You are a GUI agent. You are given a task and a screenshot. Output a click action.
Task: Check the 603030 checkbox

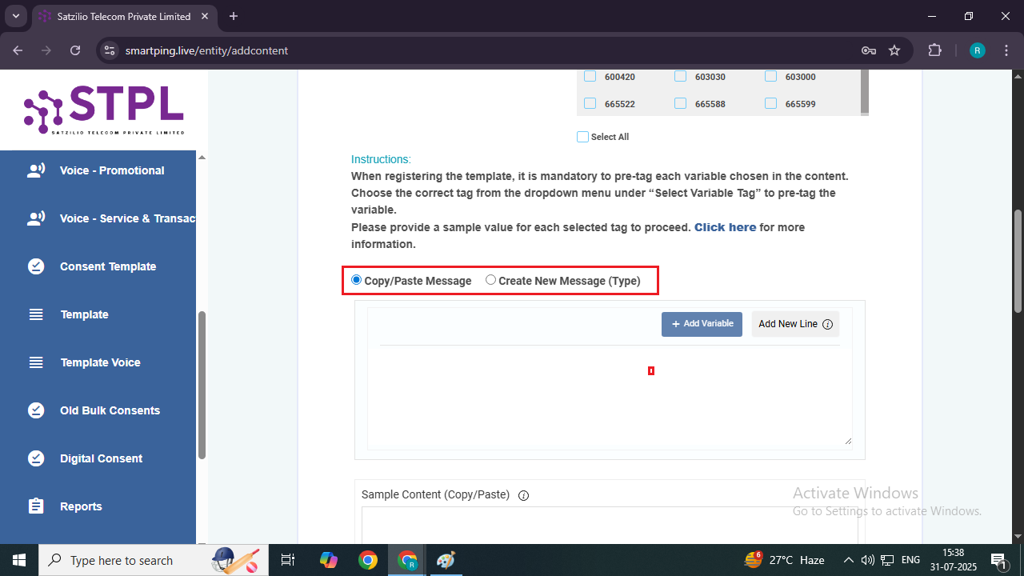tap(680, 76)
